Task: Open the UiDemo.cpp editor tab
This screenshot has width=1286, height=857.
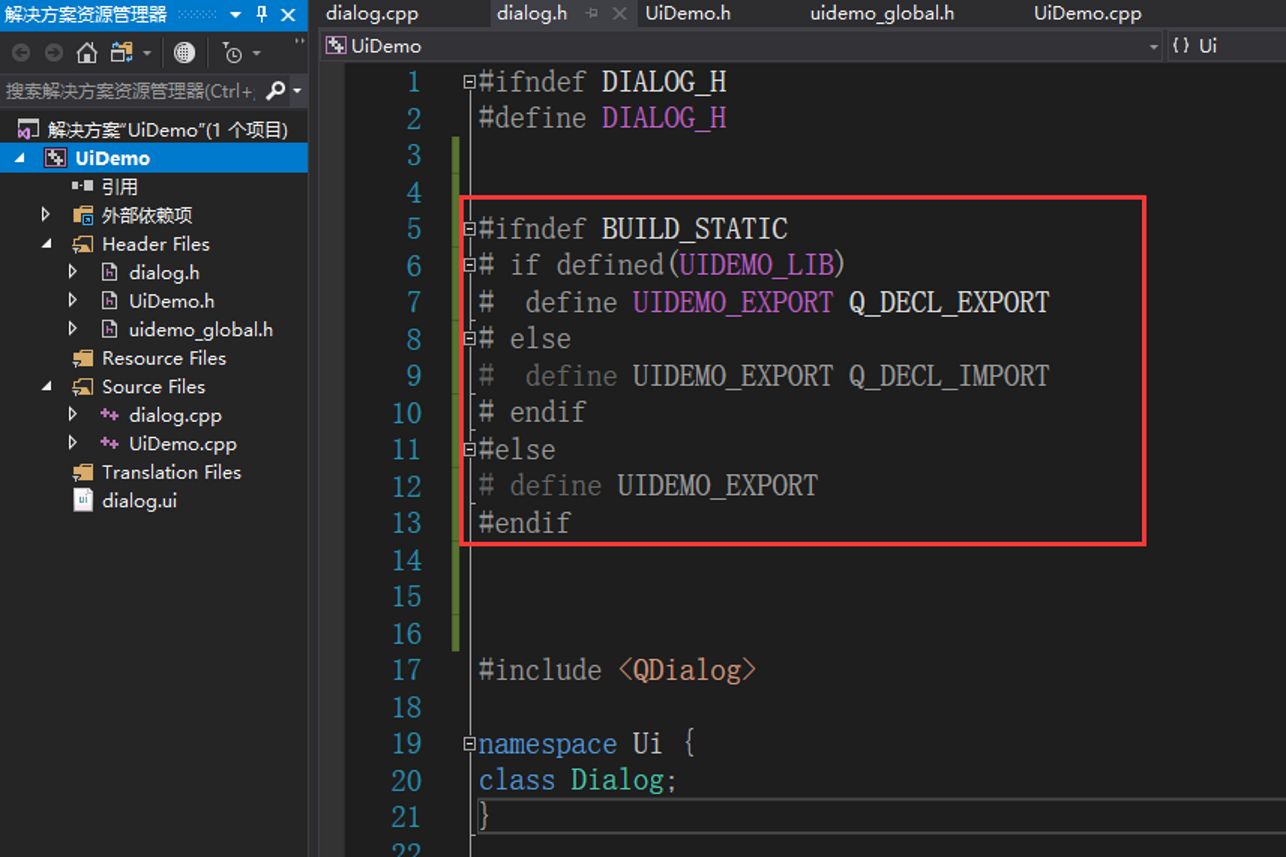Action: [1088, 14]
